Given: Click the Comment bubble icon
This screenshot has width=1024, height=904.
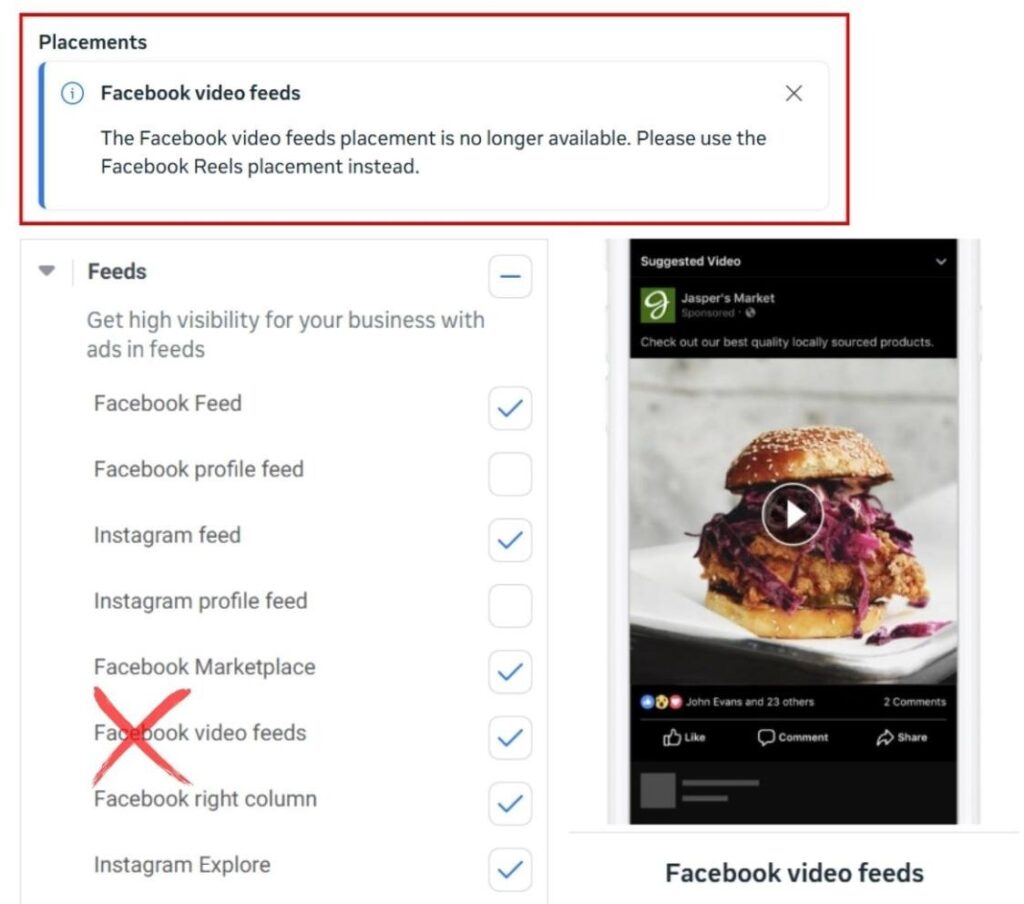Looking at the screenshot, I should coord(765,737).
